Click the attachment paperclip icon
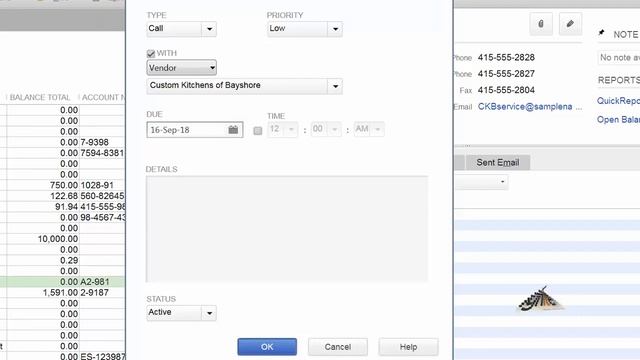The image size is (640, 360). [x=541, y=24]
